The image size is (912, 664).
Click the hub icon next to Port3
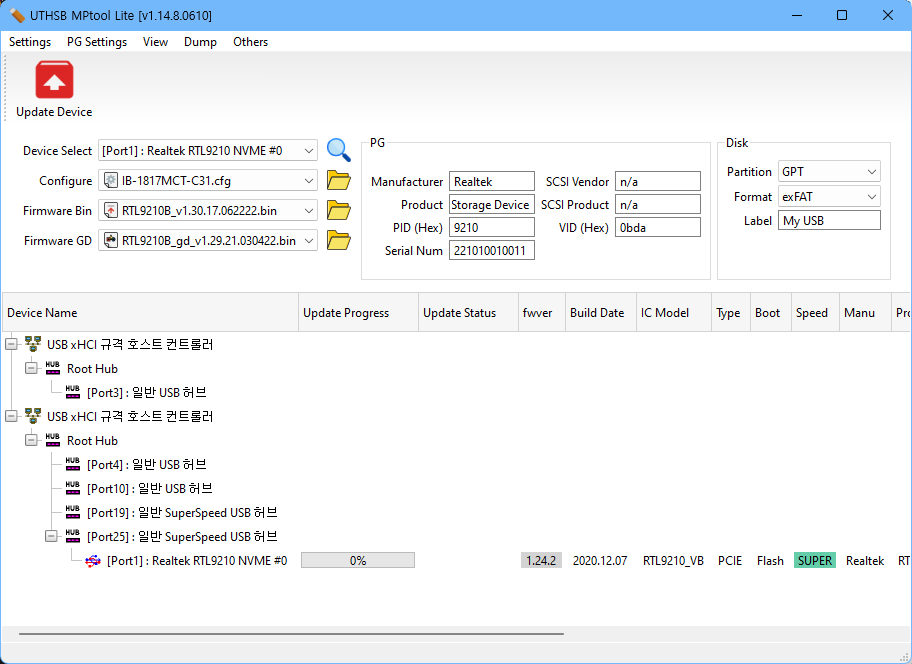73,392
